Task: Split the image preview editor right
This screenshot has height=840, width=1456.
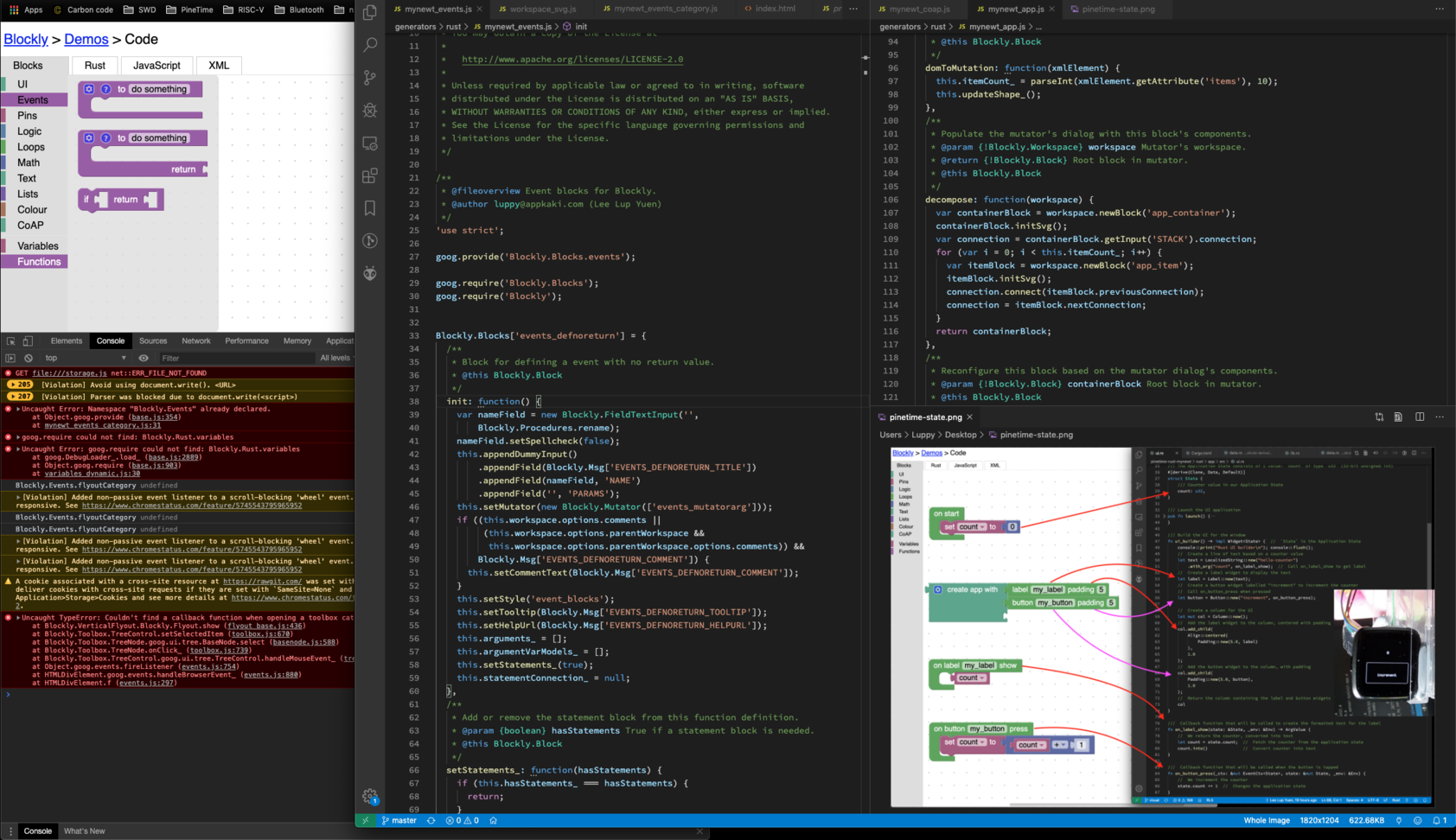Action: [1420, 417]
